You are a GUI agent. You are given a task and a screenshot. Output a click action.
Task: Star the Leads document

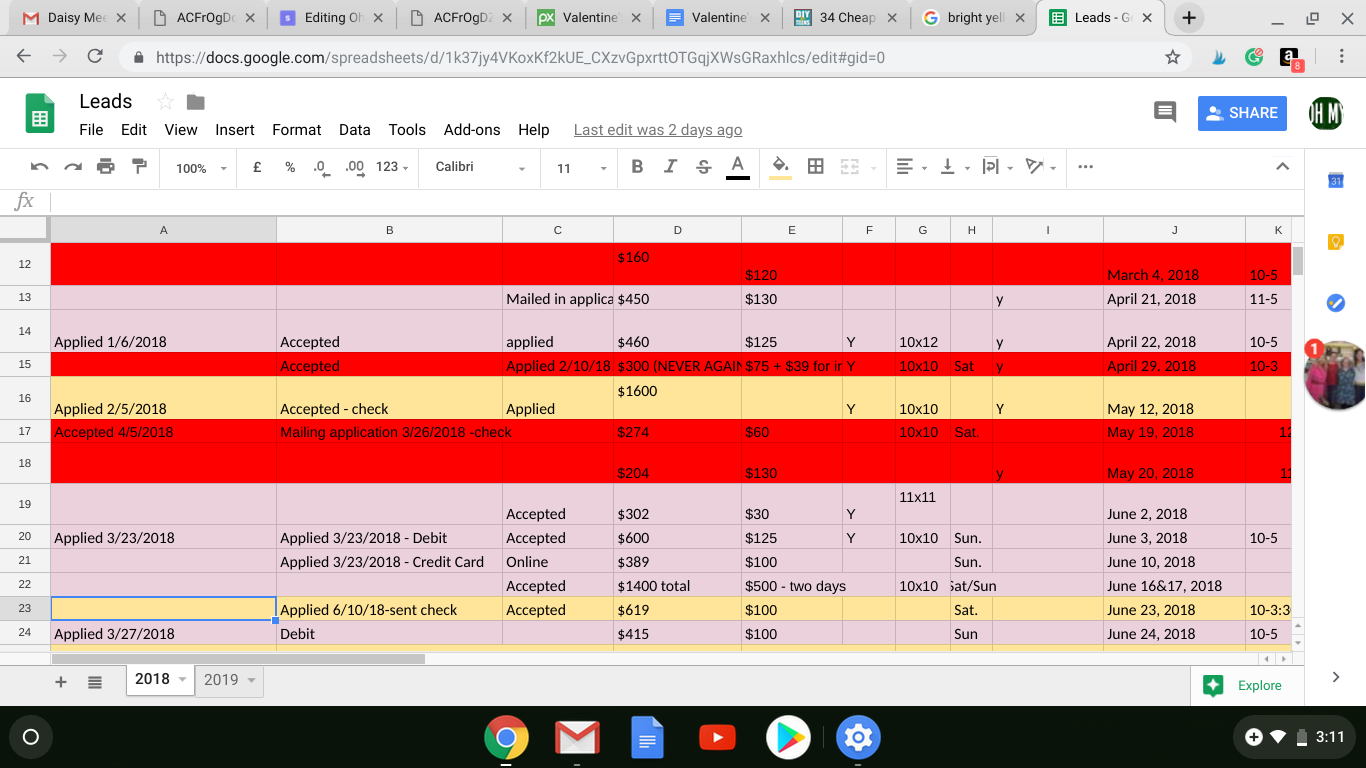coord(166,102)
